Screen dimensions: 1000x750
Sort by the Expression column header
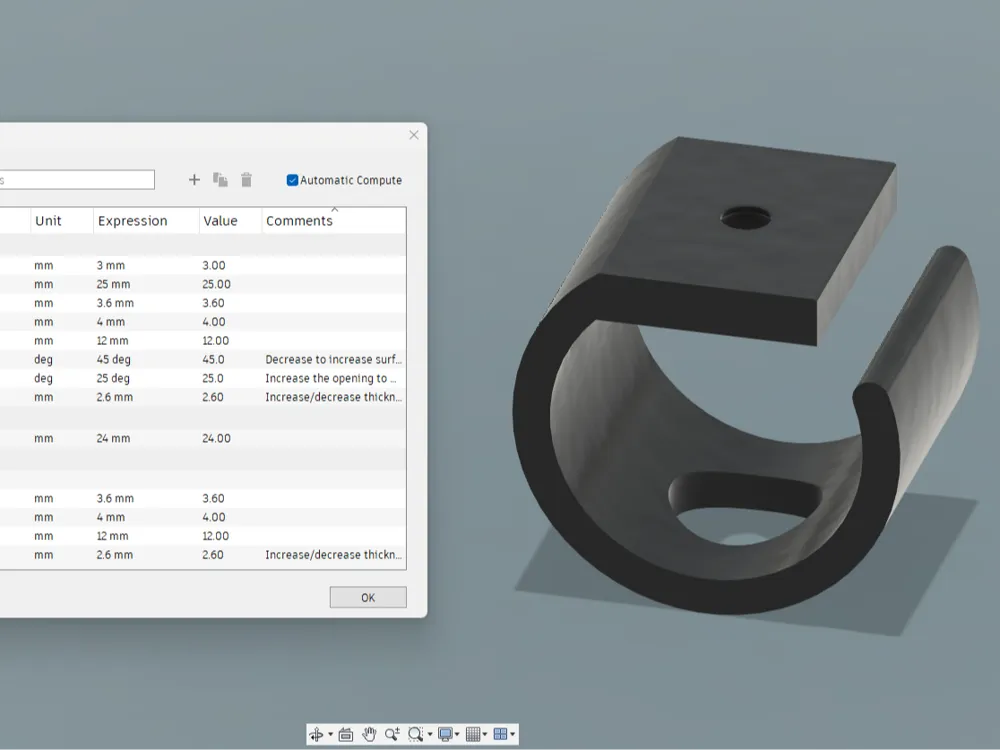click(x=146, y=221)
